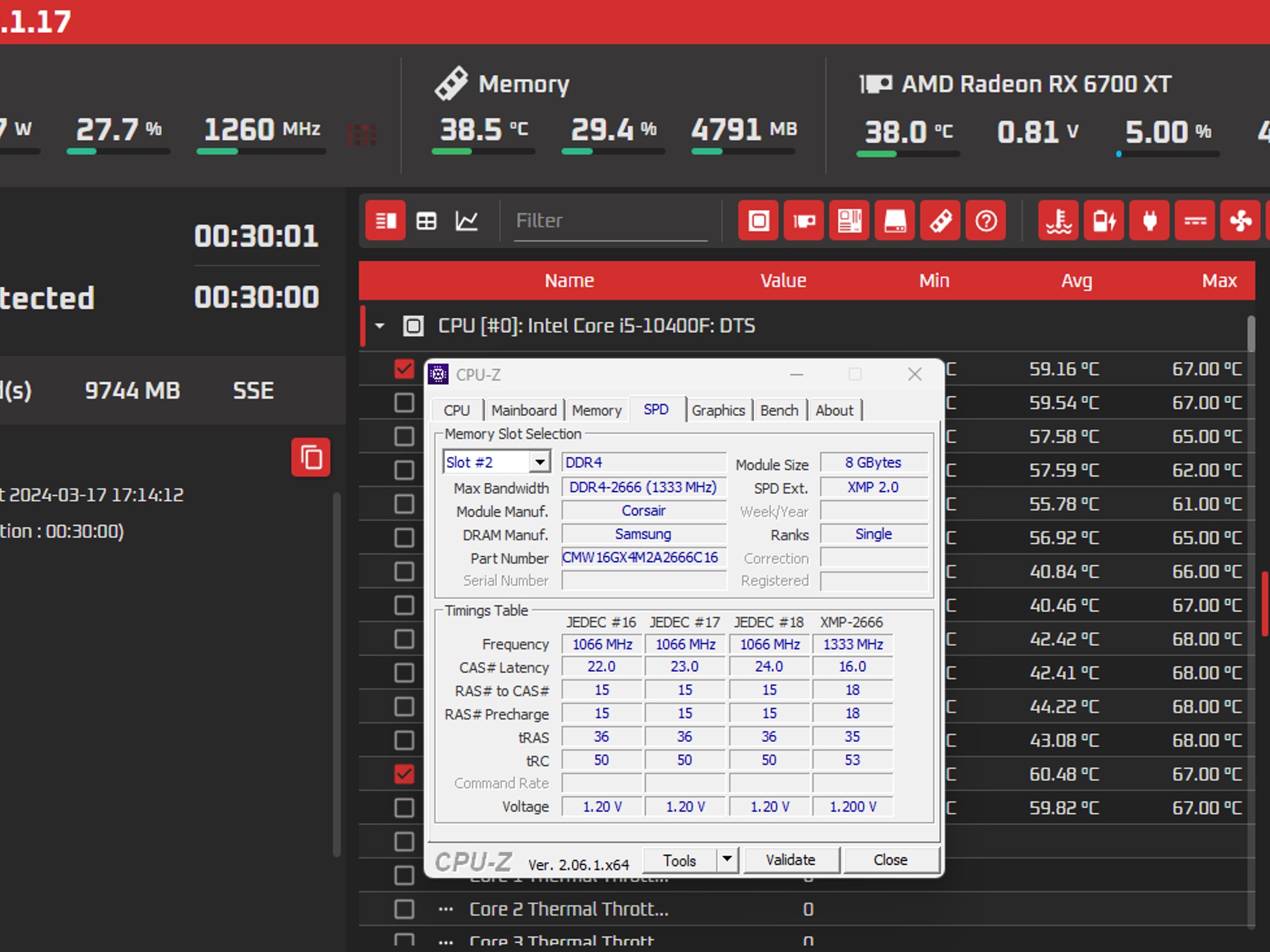Click the Close button in CPU-Z
1270x952 pixels.
pyautogui.click(x=890, y=860)
